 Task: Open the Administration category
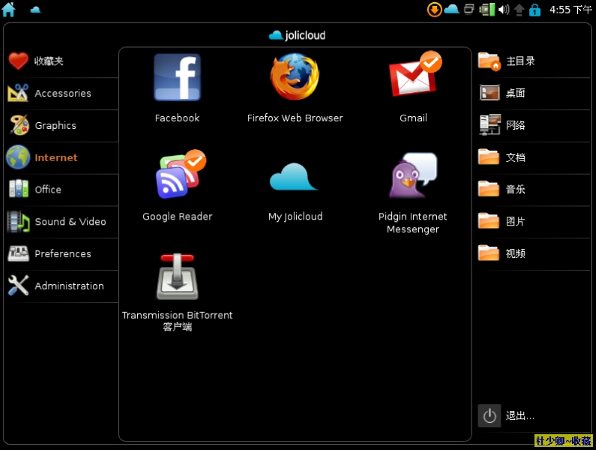[62, 286]
